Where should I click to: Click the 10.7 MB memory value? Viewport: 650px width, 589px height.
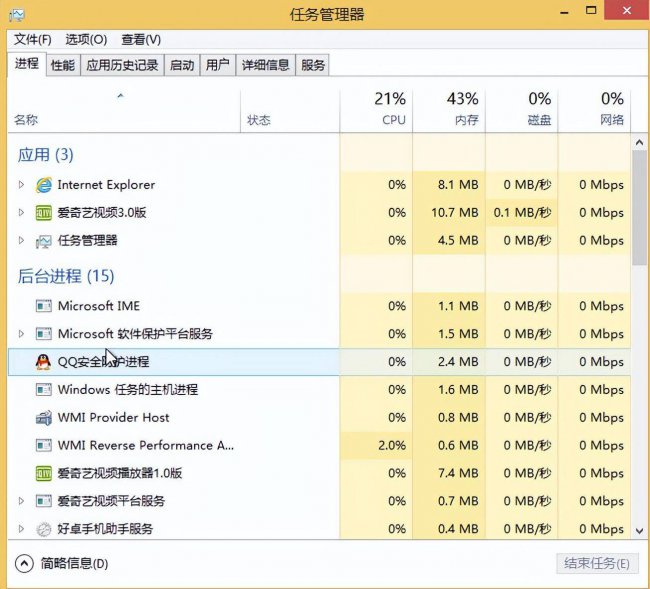455,213
